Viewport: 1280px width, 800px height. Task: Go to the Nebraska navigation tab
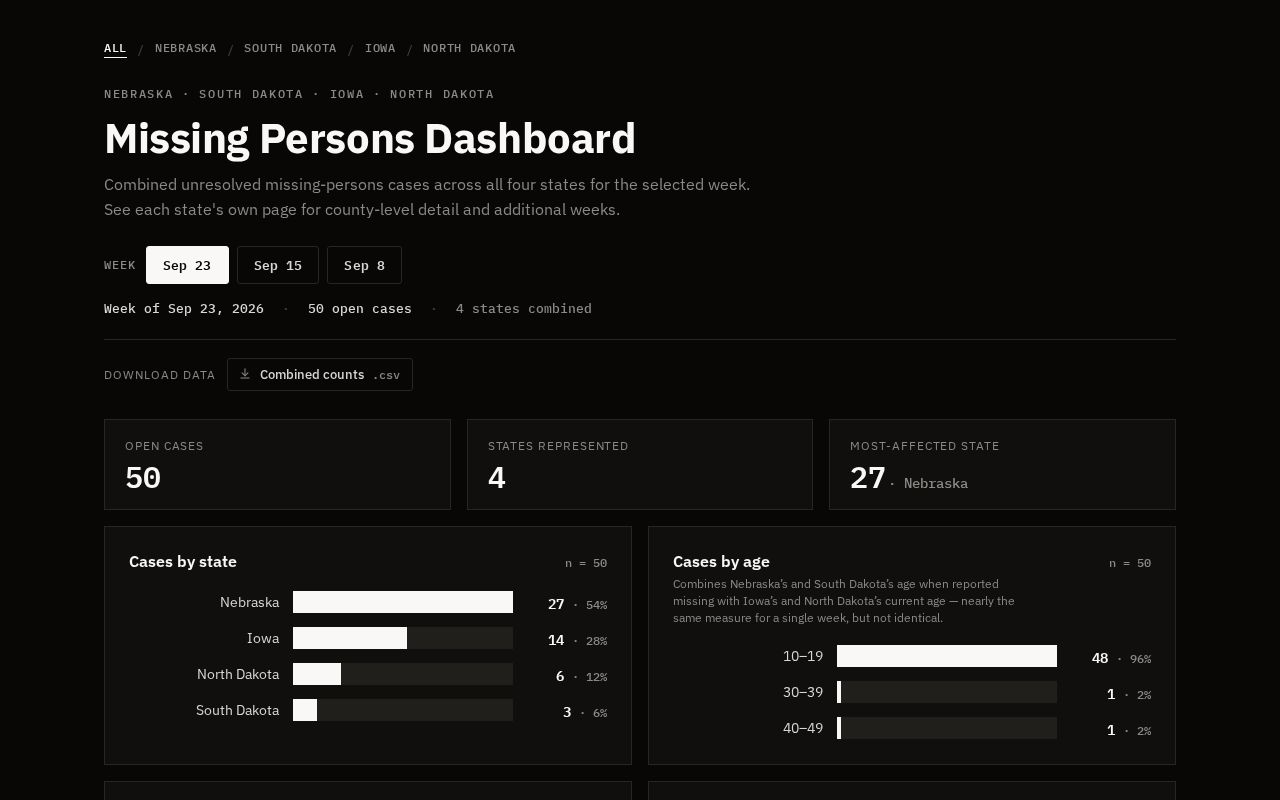click(185, 48)
